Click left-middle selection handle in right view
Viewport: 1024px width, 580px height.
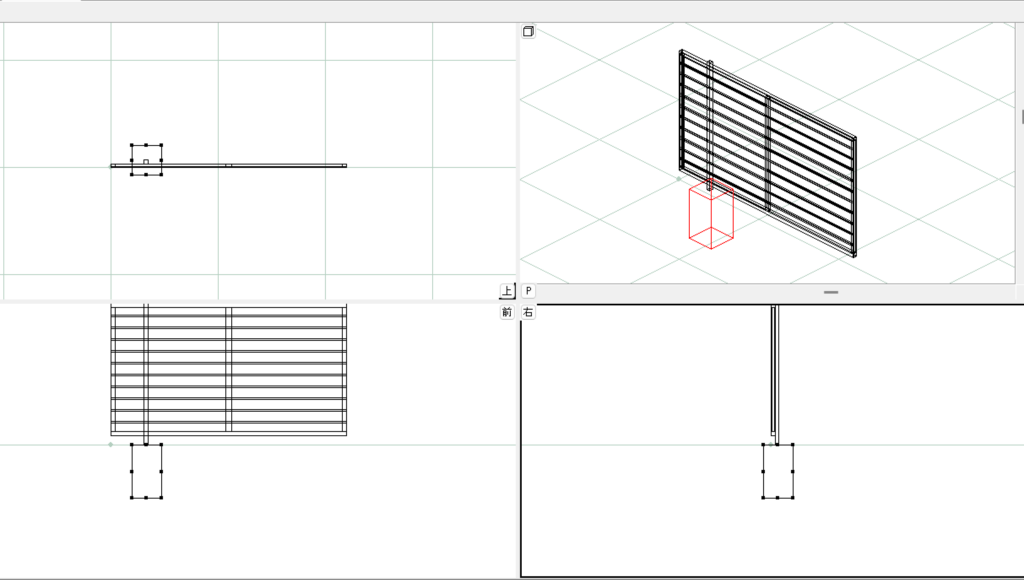[x=764, y=471]
